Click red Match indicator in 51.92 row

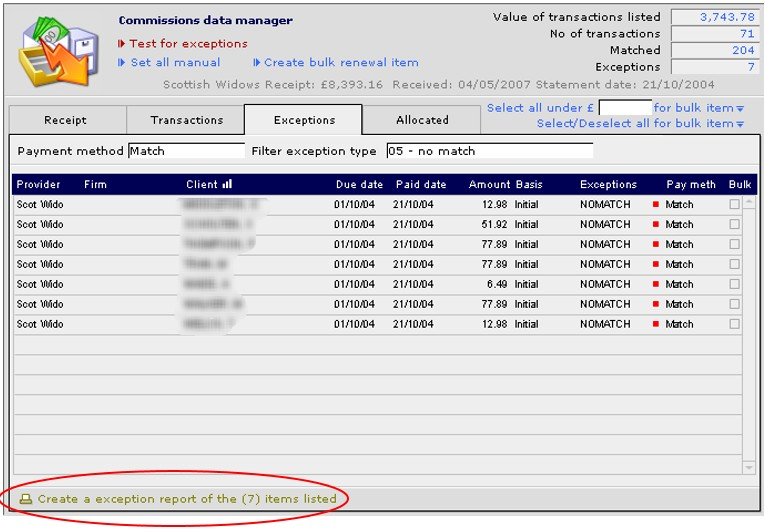coord(656,224)
